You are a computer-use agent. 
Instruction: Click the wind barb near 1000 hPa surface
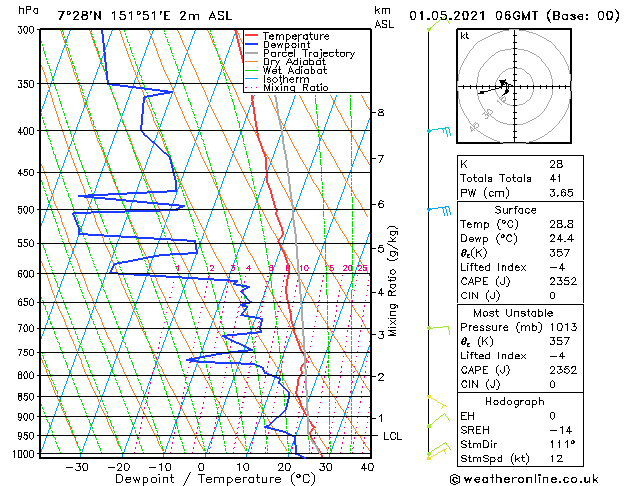click(x=439, y=450)
